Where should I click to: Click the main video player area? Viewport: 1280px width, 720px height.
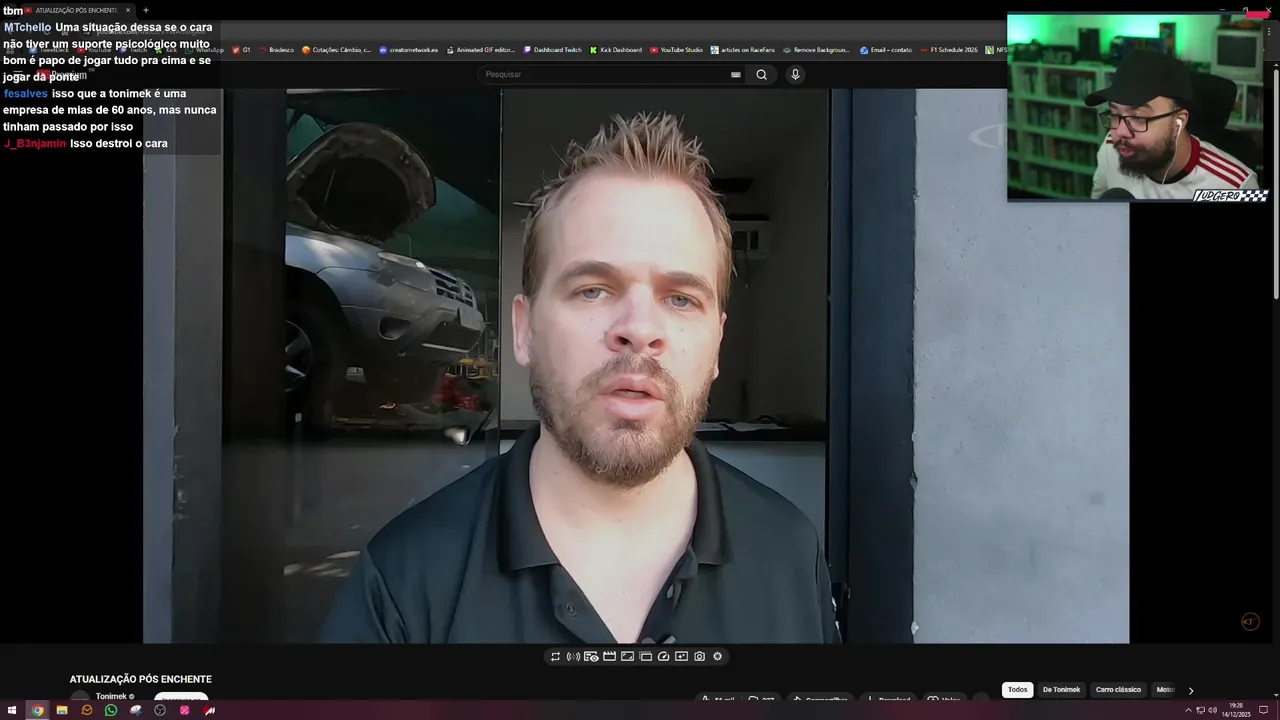(x=636, y=365)
